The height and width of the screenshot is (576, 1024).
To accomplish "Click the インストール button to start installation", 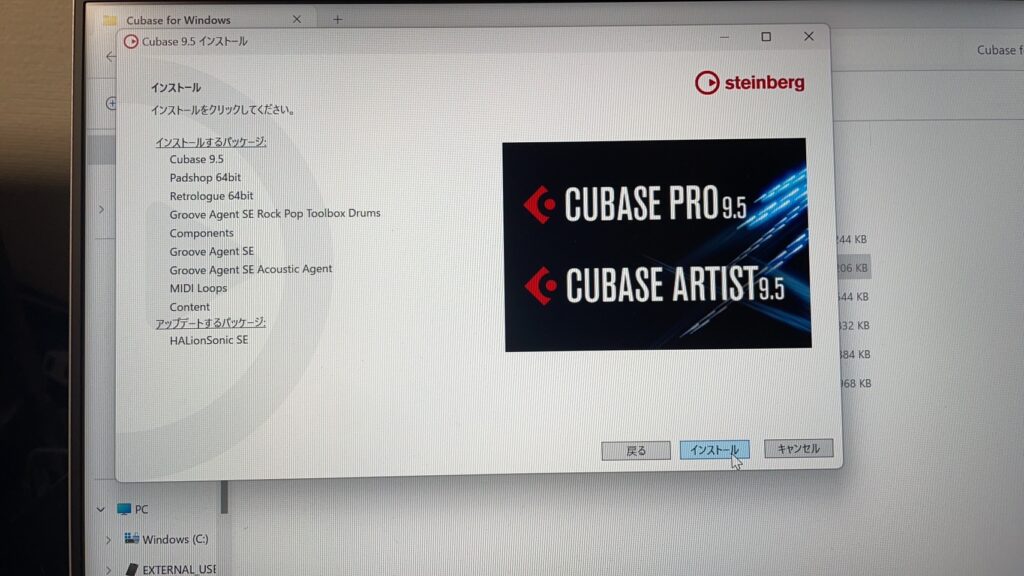I will (x=714, y=450).
